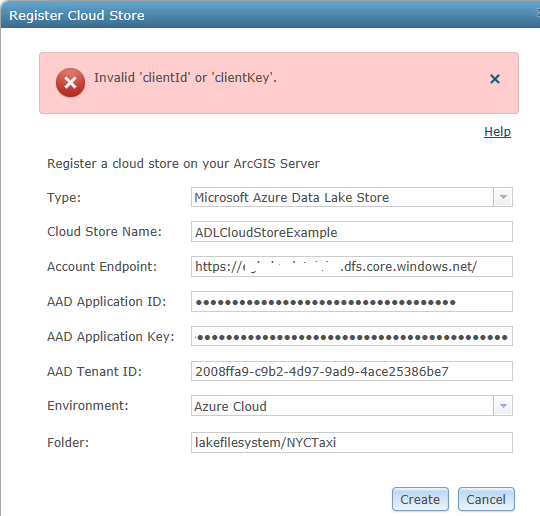The image size is (540, 516).
Task: Click the "Invalid 'clientId' or 'clientKey'." message text
Action: click(x=185, y=78)
